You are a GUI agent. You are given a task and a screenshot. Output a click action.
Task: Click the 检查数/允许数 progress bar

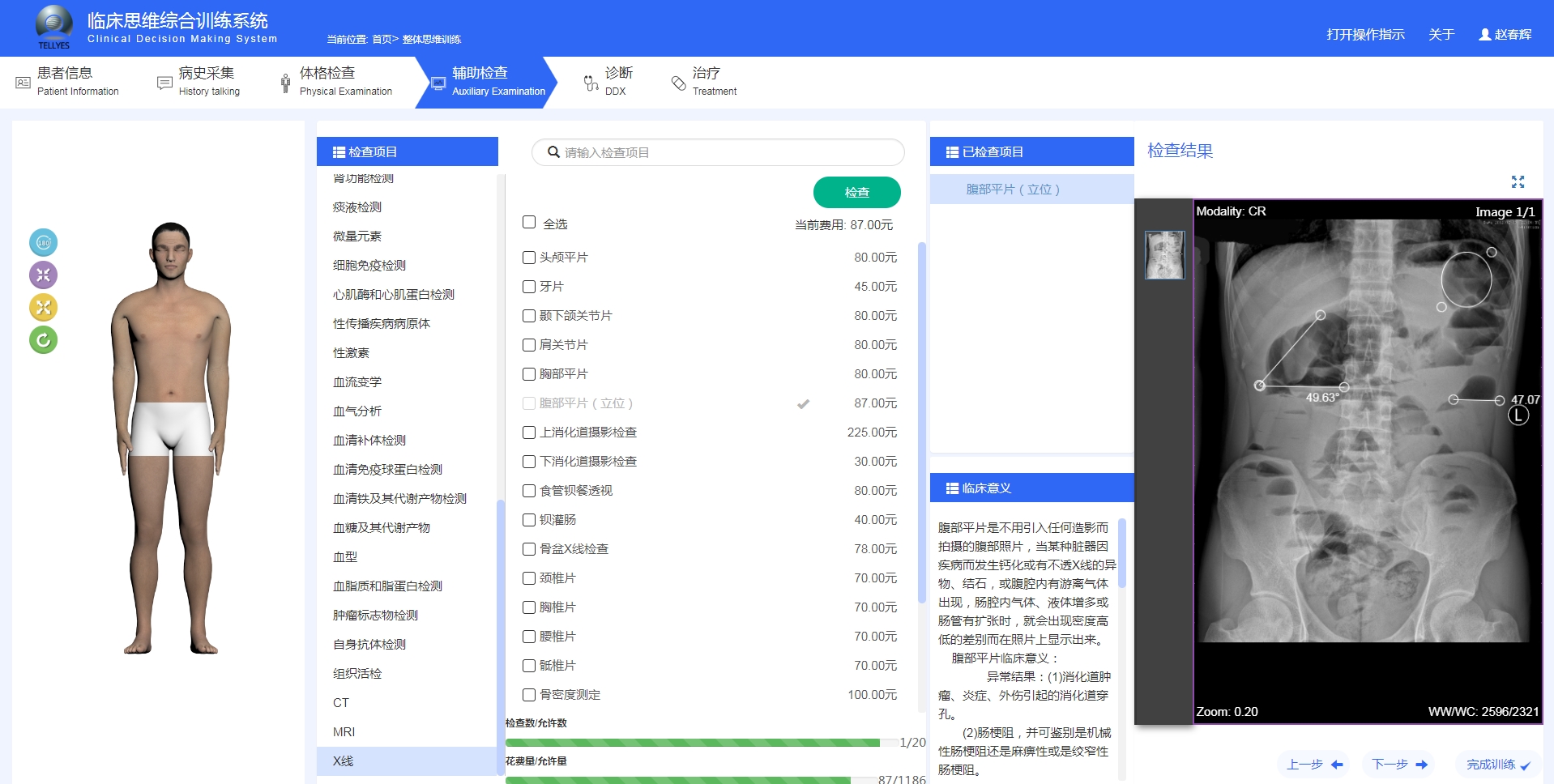coord(702,743)
